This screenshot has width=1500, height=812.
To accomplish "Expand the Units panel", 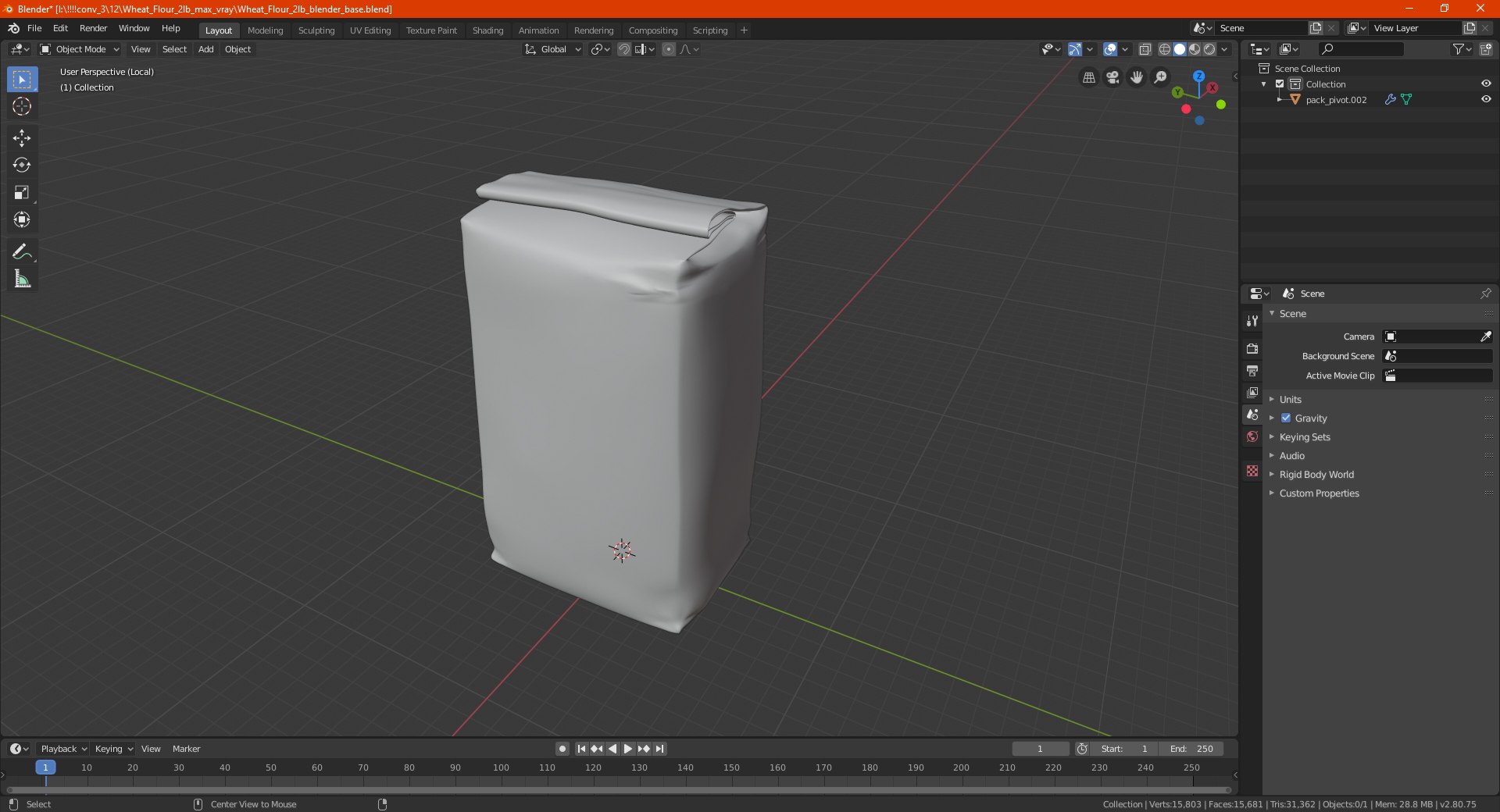I will [x=1290, y=399].
